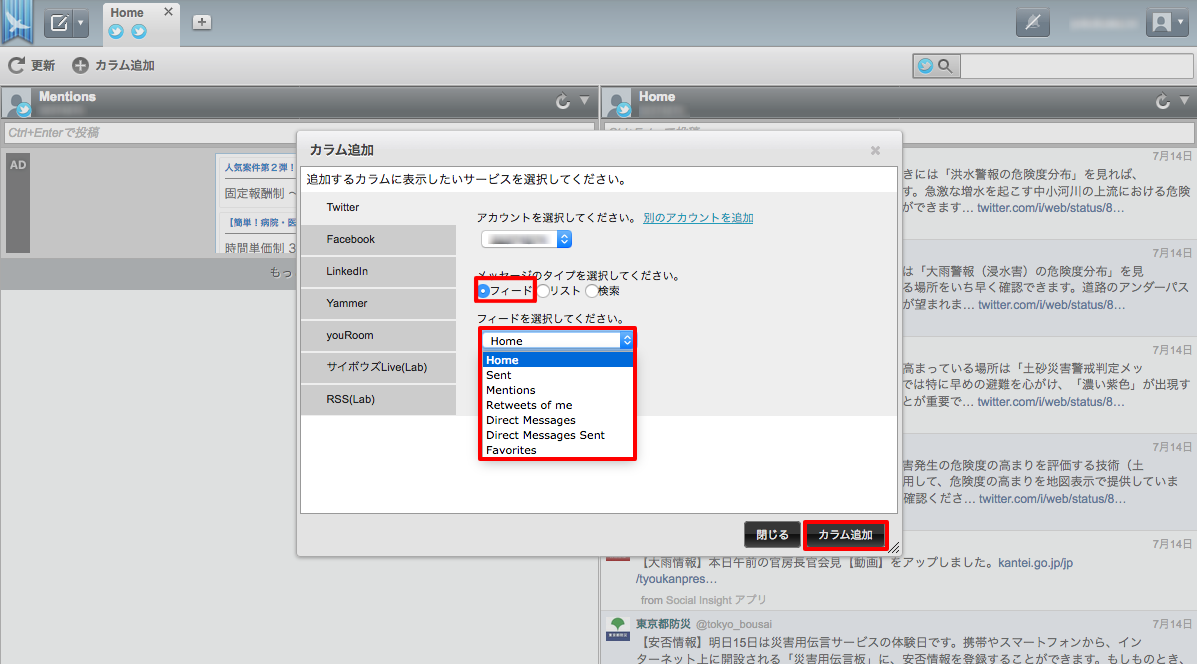Select youRoom service in dialog
The image size is (1197, 664).
pos(379,336)
